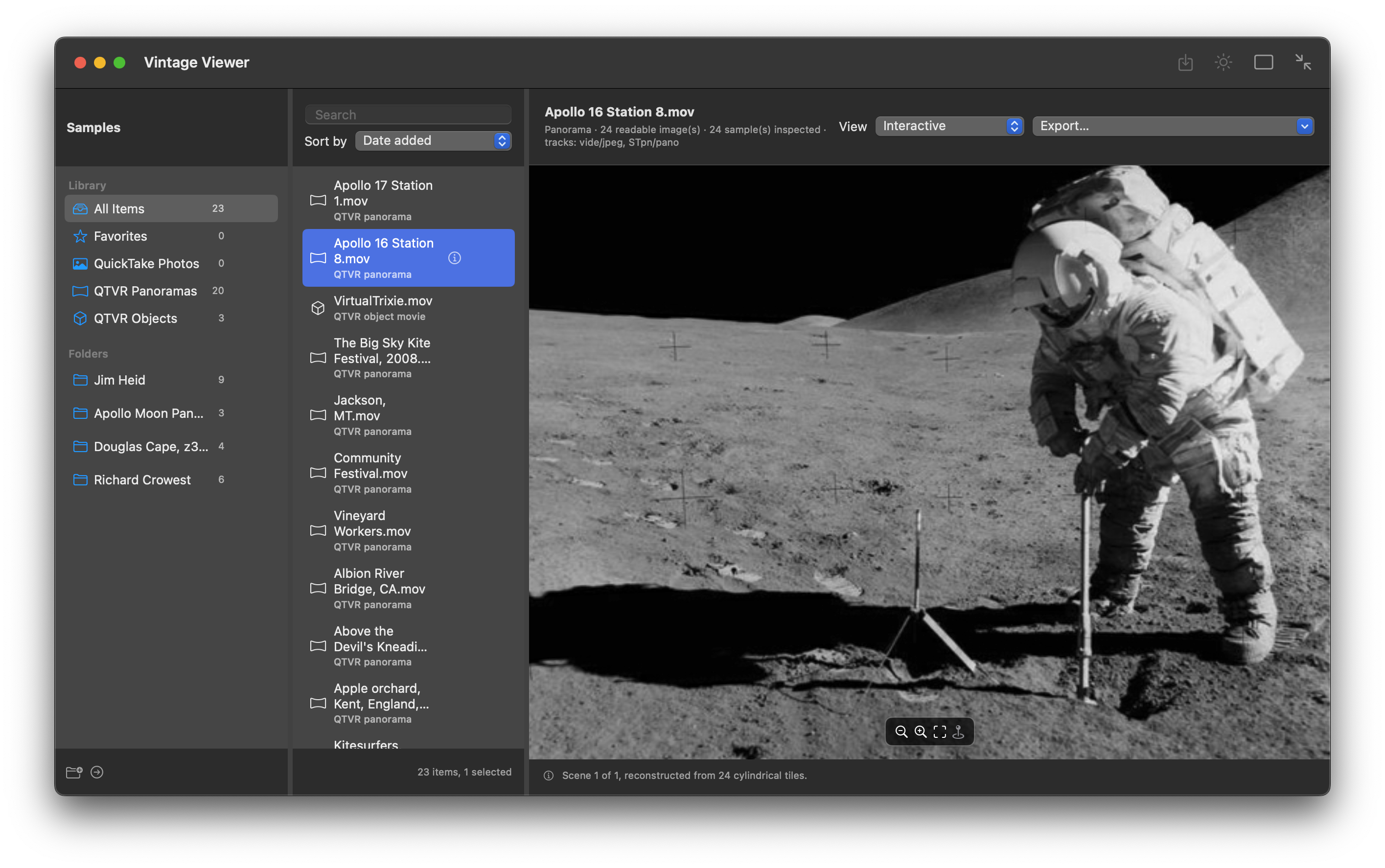Select The Big Sky Kite Festival item

click(408, 358)
